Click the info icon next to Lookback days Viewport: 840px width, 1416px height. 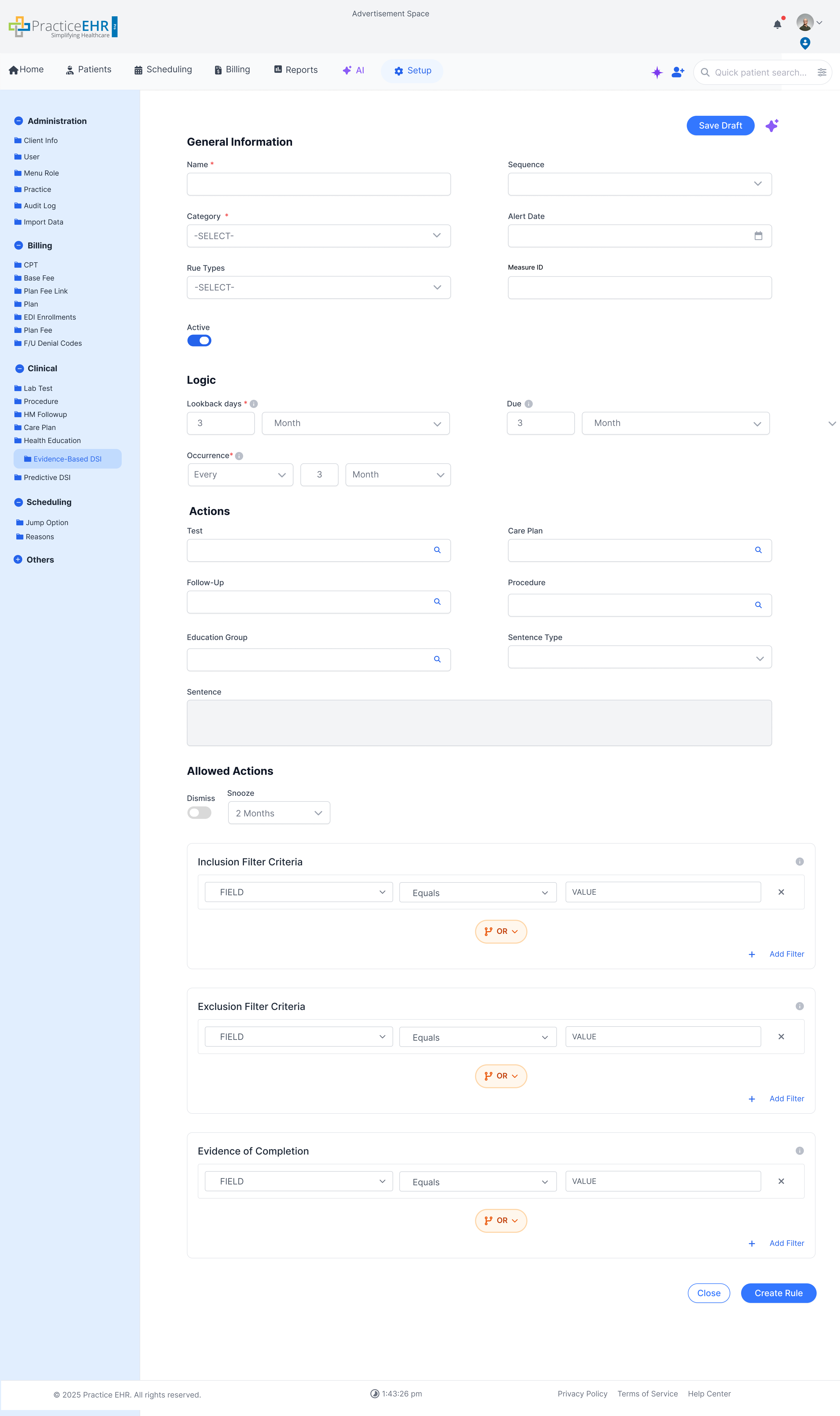click(x=253, y=403)
